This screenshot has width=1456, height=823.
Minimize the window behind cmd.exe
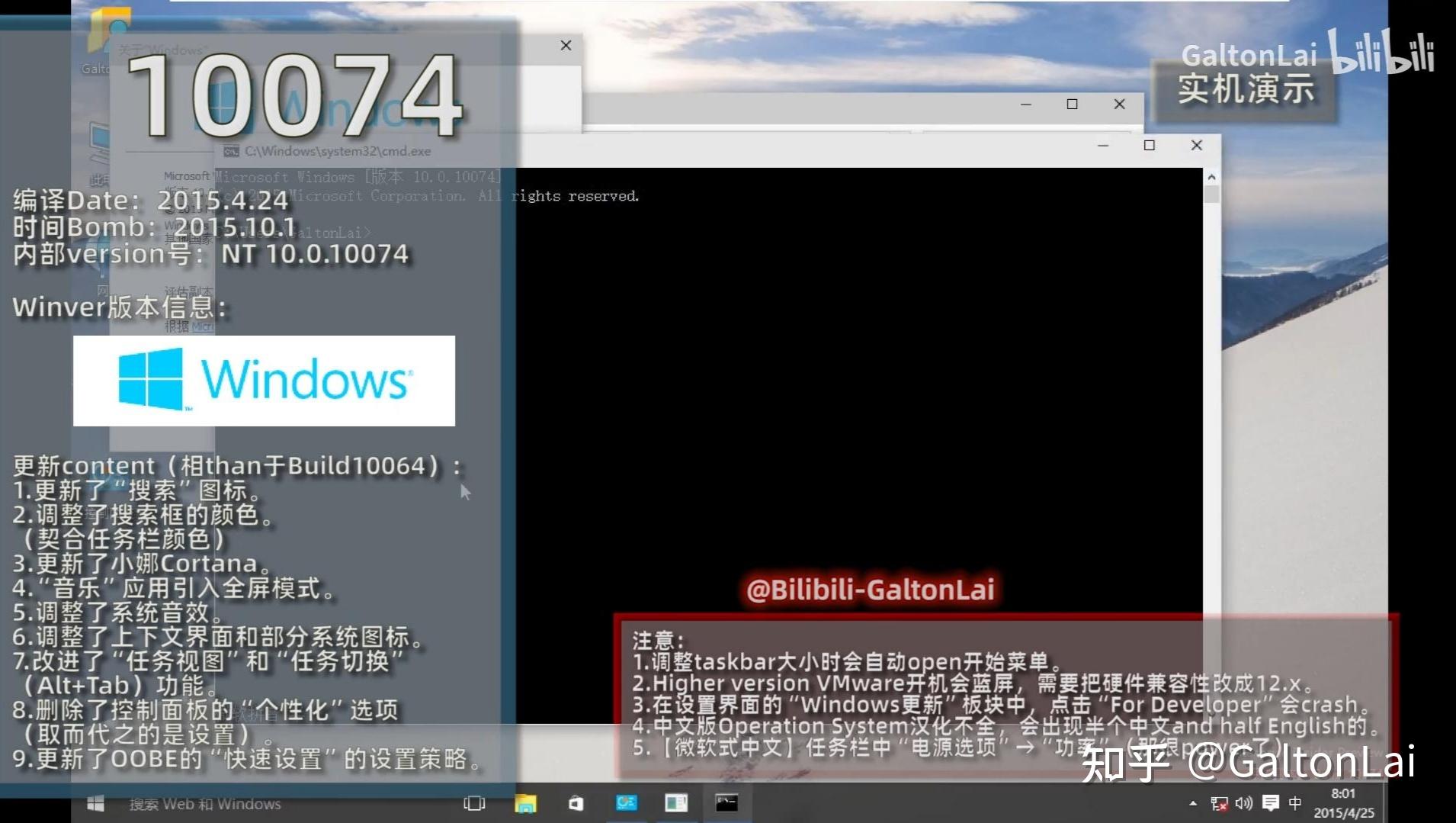click(x=1026, y=104)
